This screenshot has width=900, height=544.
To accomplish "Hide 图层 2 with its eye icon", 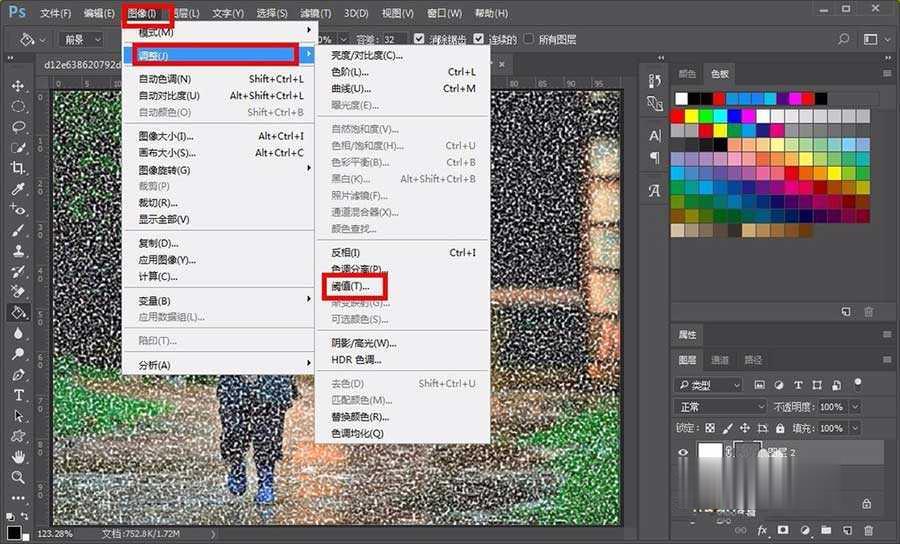I will pyautogui.click(x=683, y=453).
